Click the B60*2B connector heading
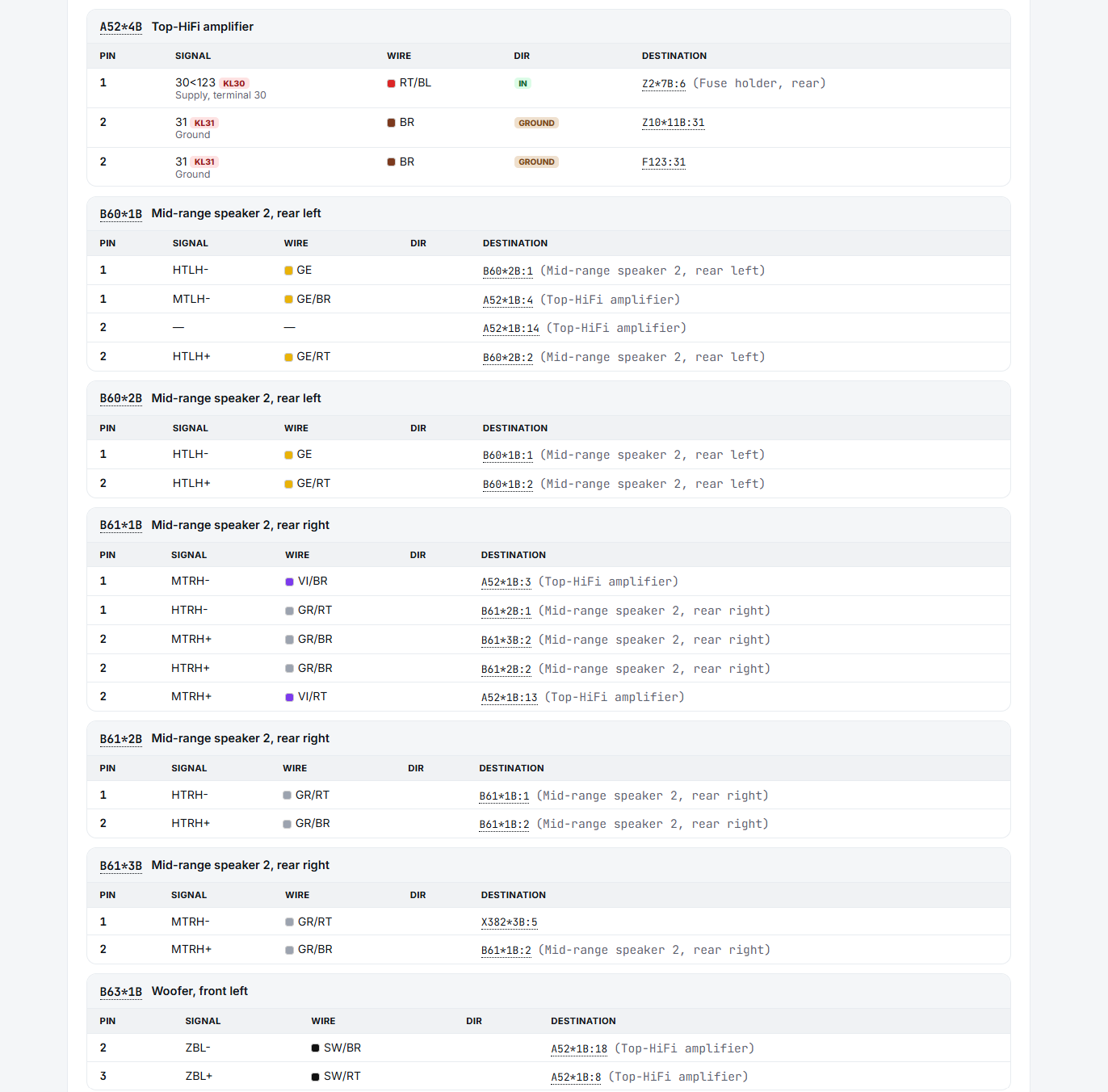The image size is (1108, 1092). click(x=120, y=399)
